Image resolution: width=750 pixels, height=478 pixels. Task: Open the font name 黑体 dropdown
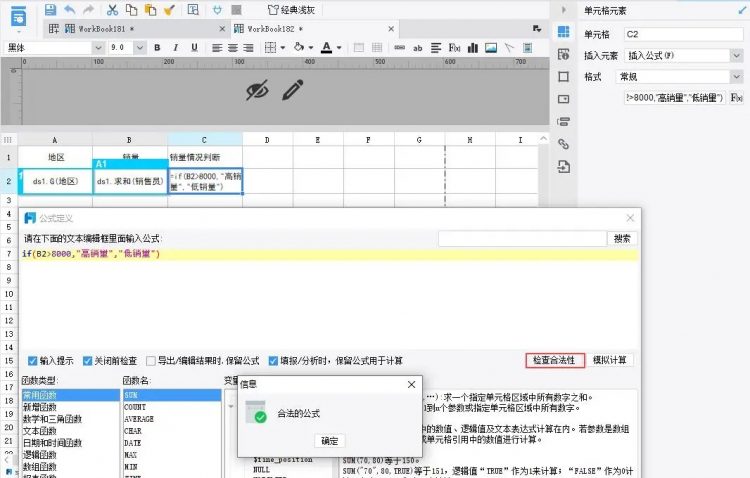[x=98, y=47]
